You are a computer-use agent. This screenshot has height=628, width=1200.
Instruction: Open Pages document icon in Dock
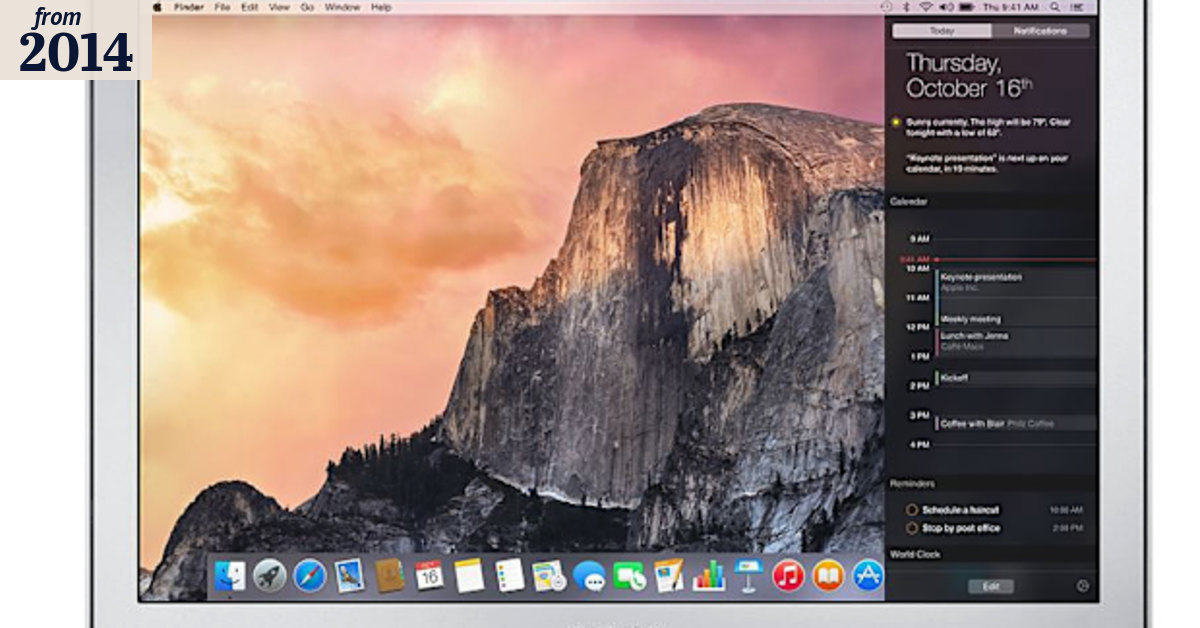coord(669,576)
